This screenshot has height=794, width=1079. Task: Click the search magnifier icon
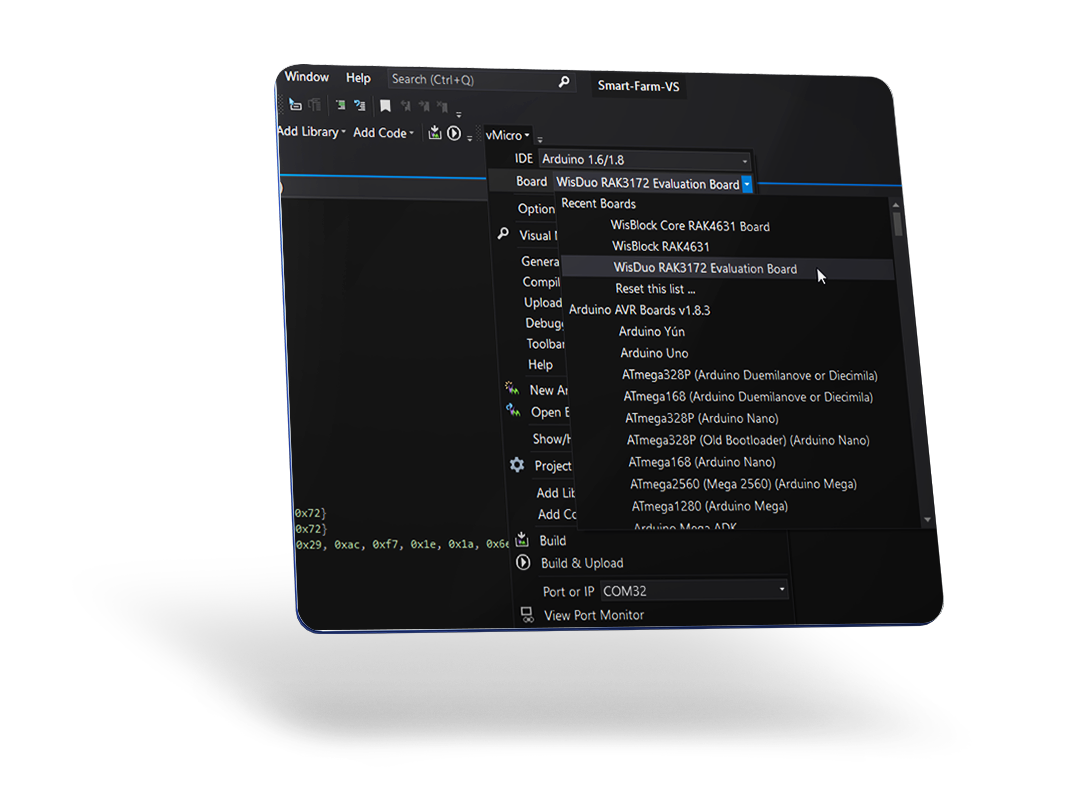point(564,82)
